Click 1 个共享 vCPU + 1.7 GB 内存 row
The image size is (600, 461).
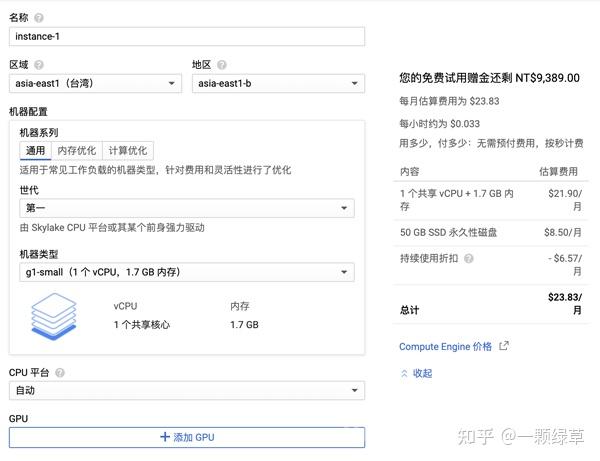[x=457, y=200]
